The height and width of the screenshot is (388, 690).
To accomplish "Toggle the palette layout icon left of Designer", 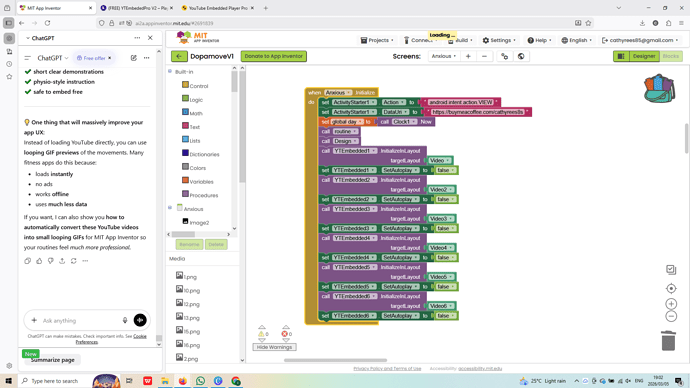I will 621,56.
